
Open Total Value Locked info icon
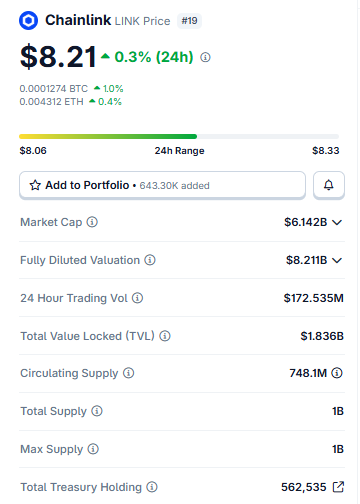point(165,336)
